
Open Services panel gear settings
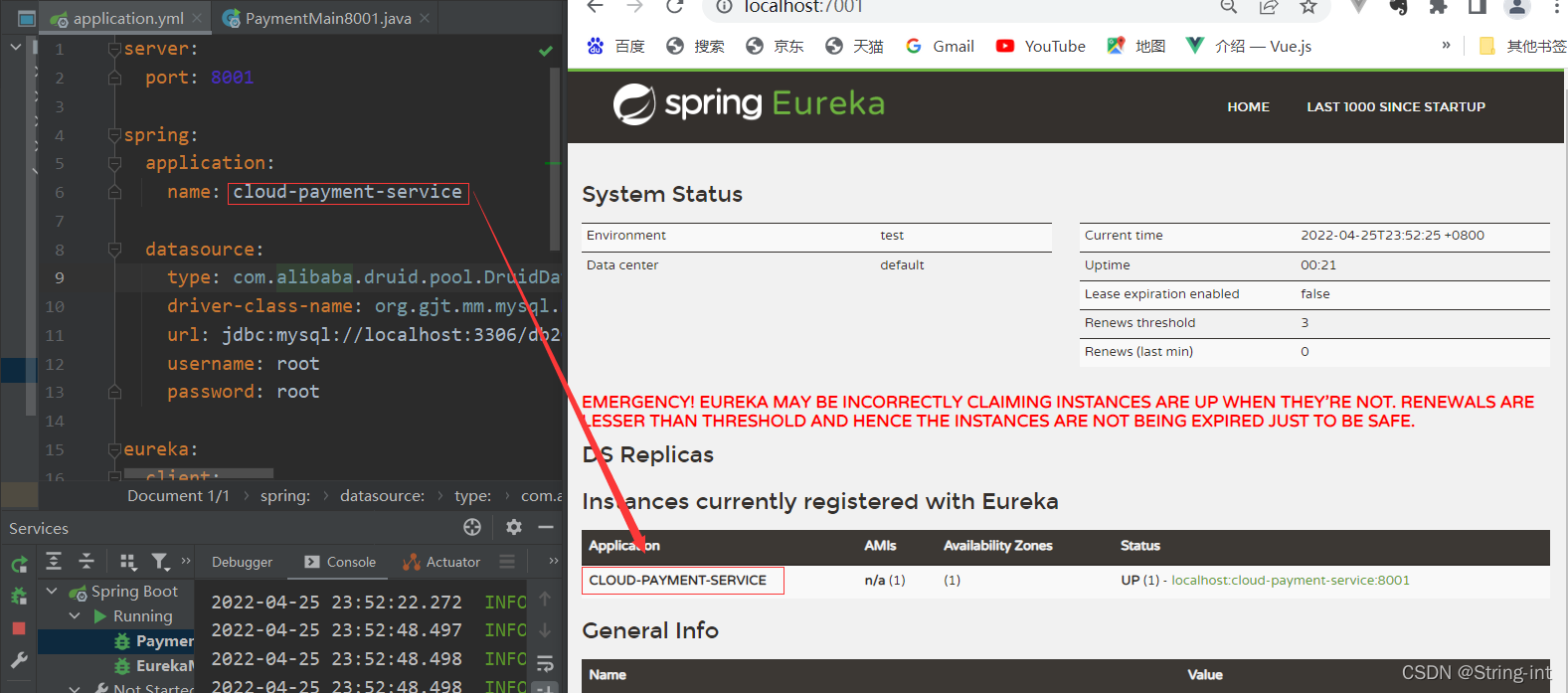click(514, 527)
